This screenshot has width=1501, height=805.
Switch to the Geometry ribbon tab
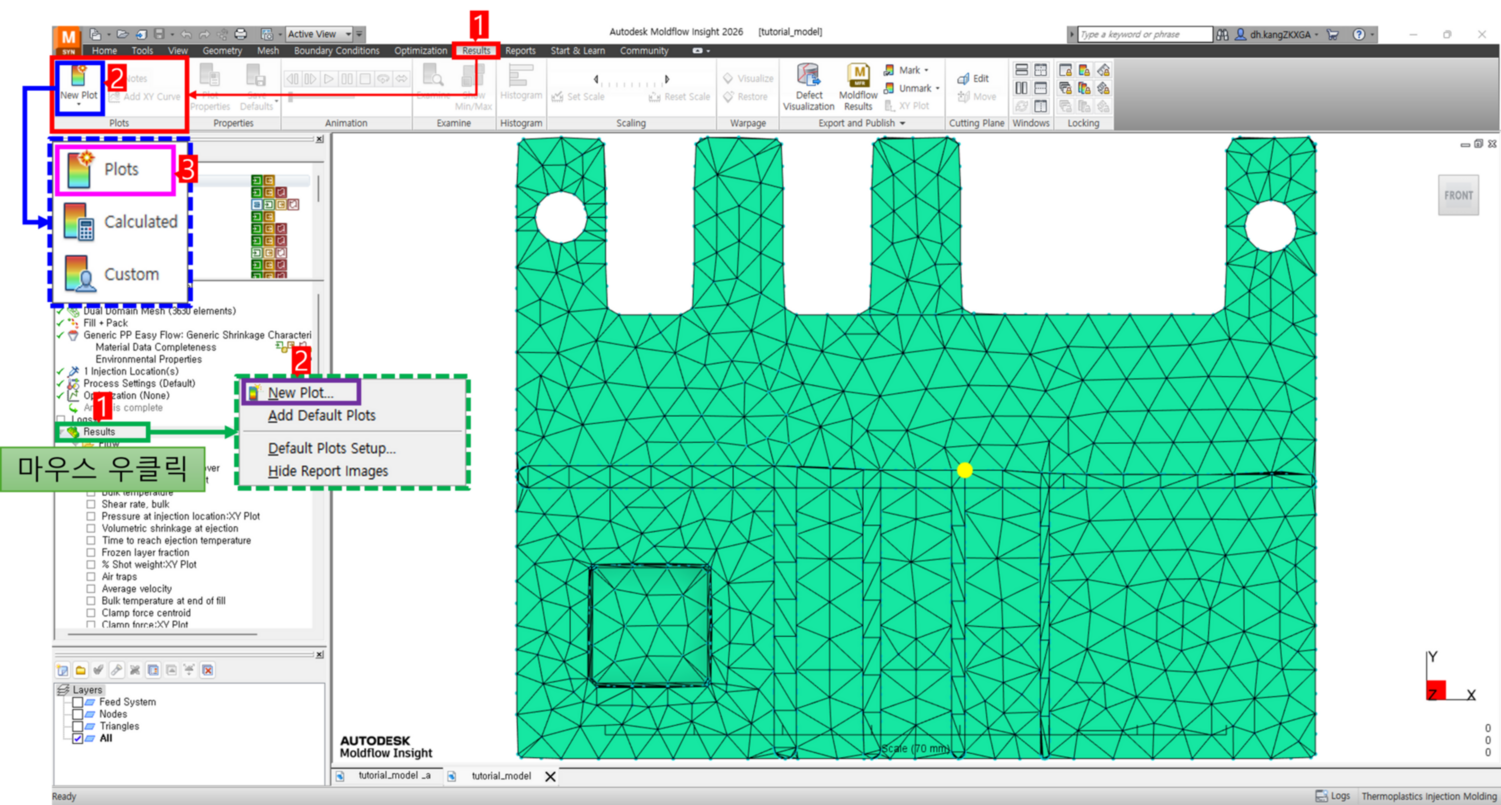click(222, 50)
